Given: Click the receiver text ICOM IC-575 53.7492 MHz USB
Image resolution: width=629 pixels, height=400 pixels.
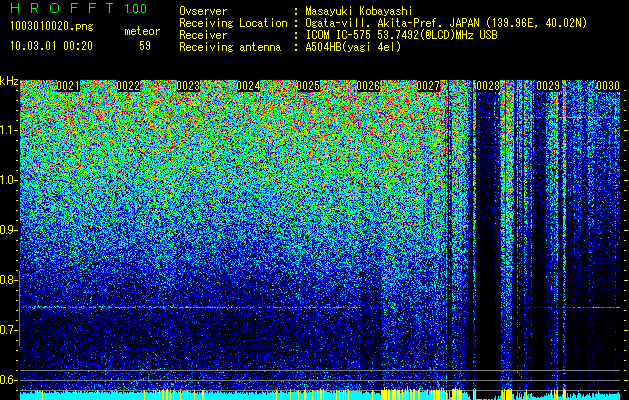Looking at the screenshot, I should [401, 35].
